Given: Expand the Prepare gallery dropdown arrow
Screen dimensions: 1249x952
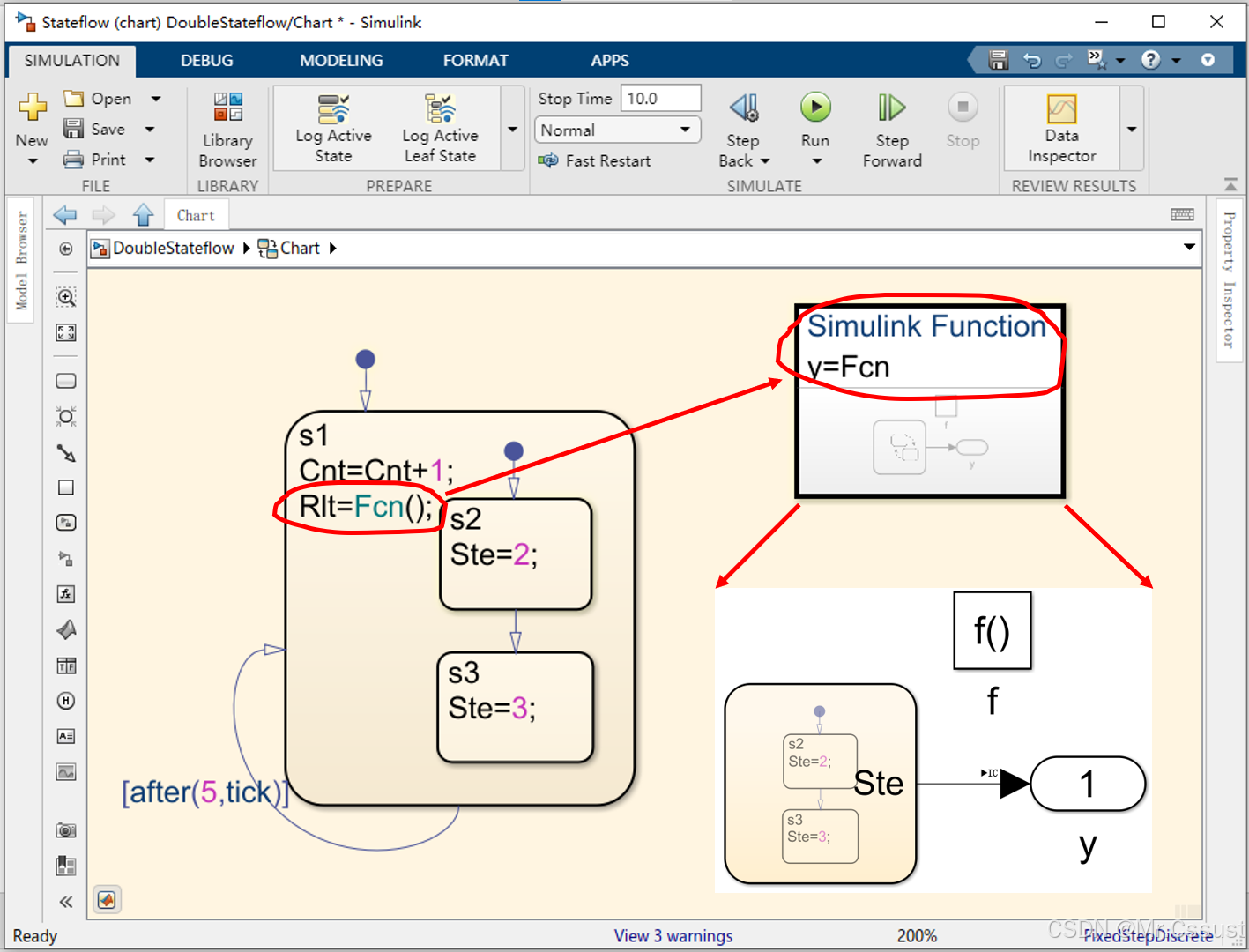Looking at the screenshot, I should point(513,130).
